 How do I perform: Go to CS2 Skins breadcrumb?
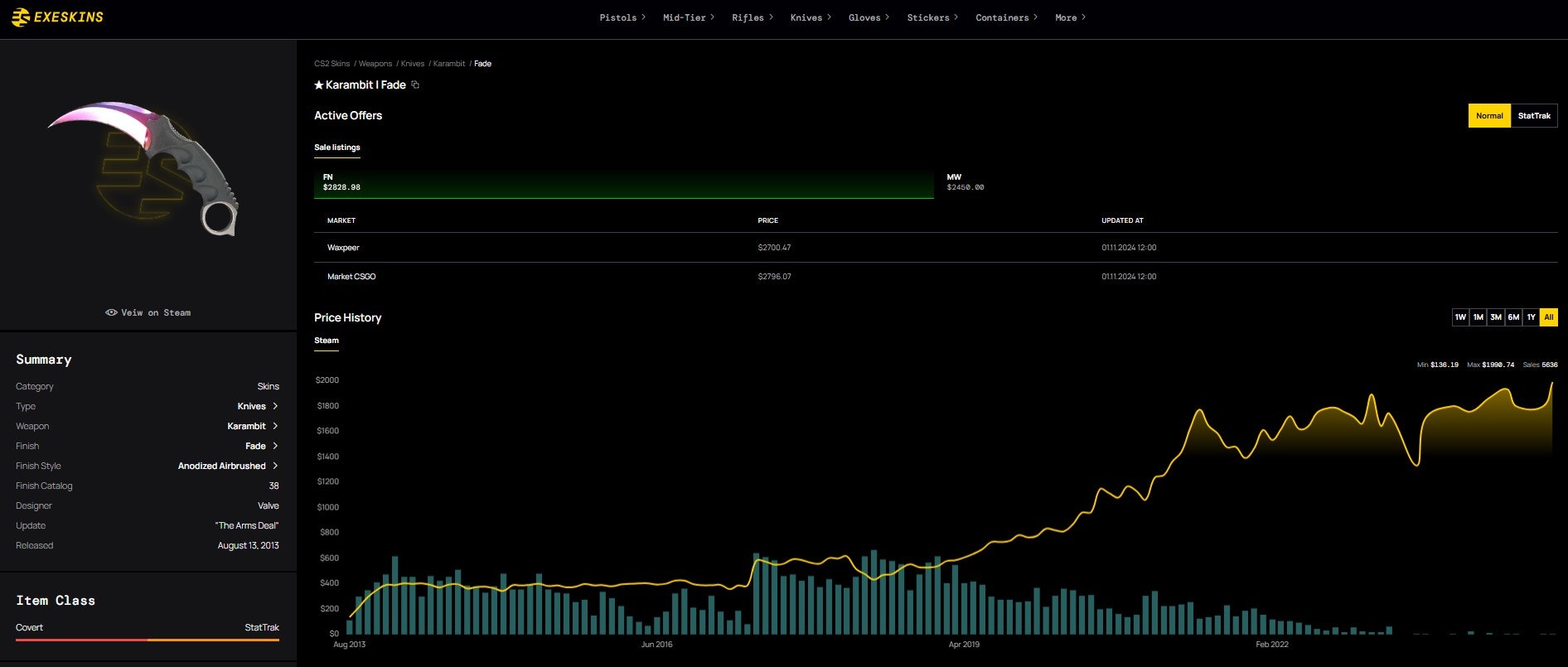[332, 64]
